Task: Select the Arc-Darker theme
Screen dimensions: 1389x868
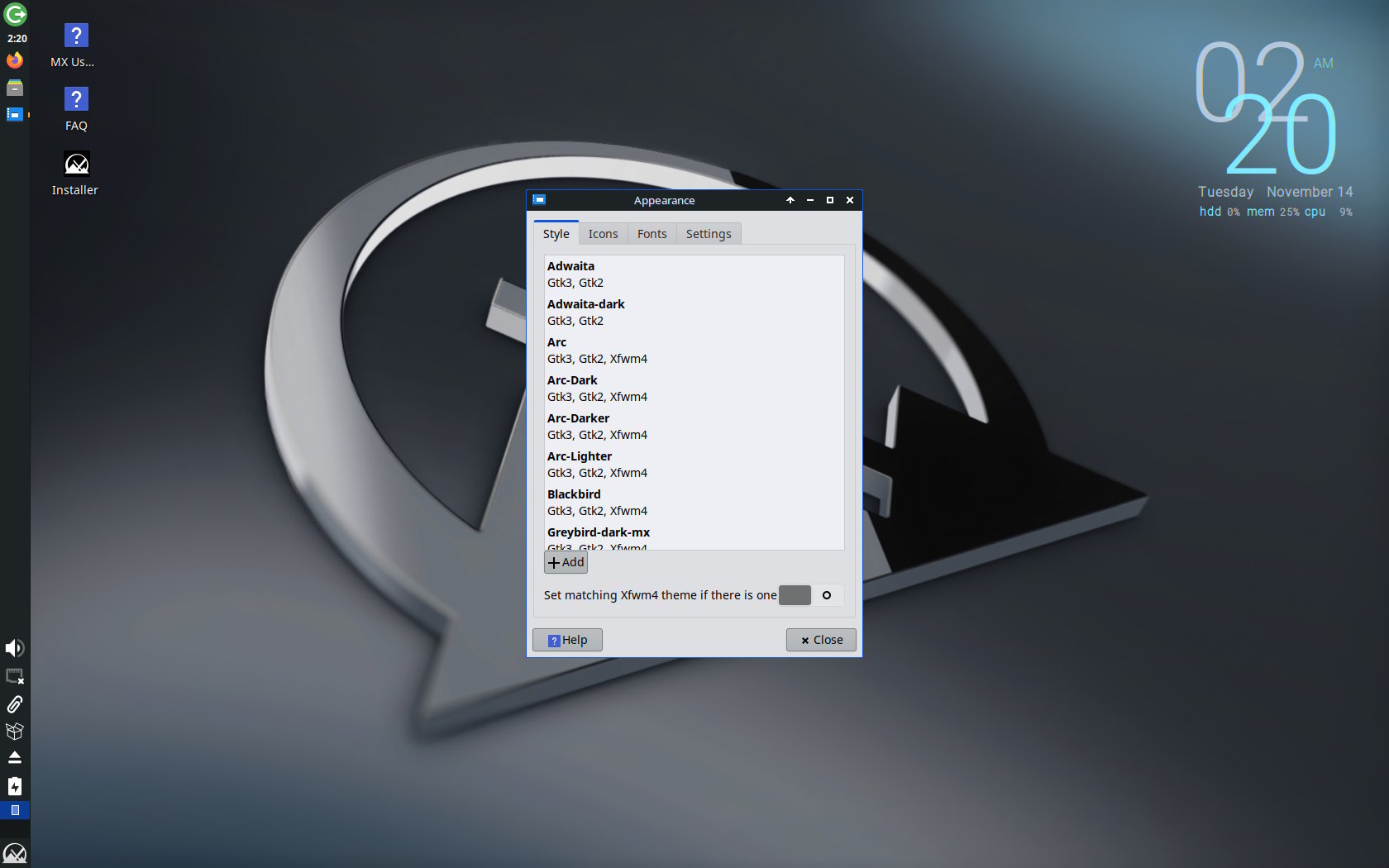Action: pos(694,427)
